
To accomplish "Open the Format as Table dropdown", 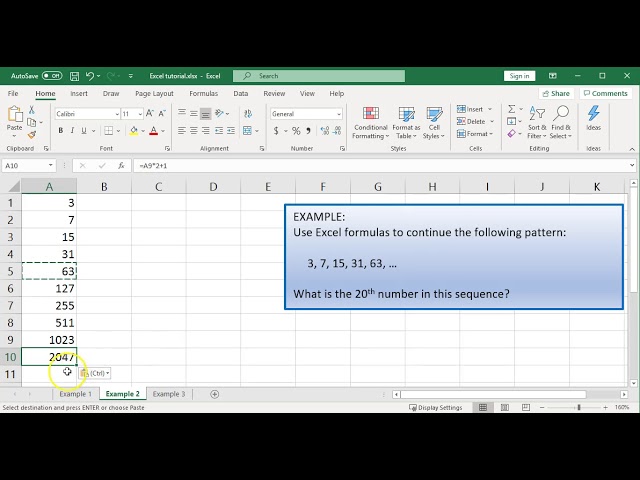I will [x=406, y=122].
